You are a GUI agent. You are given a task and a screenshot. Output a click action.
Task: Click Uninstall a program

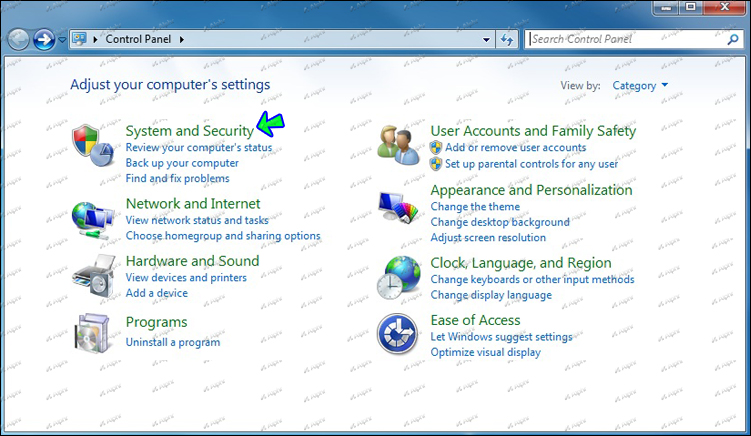(173, 342)
